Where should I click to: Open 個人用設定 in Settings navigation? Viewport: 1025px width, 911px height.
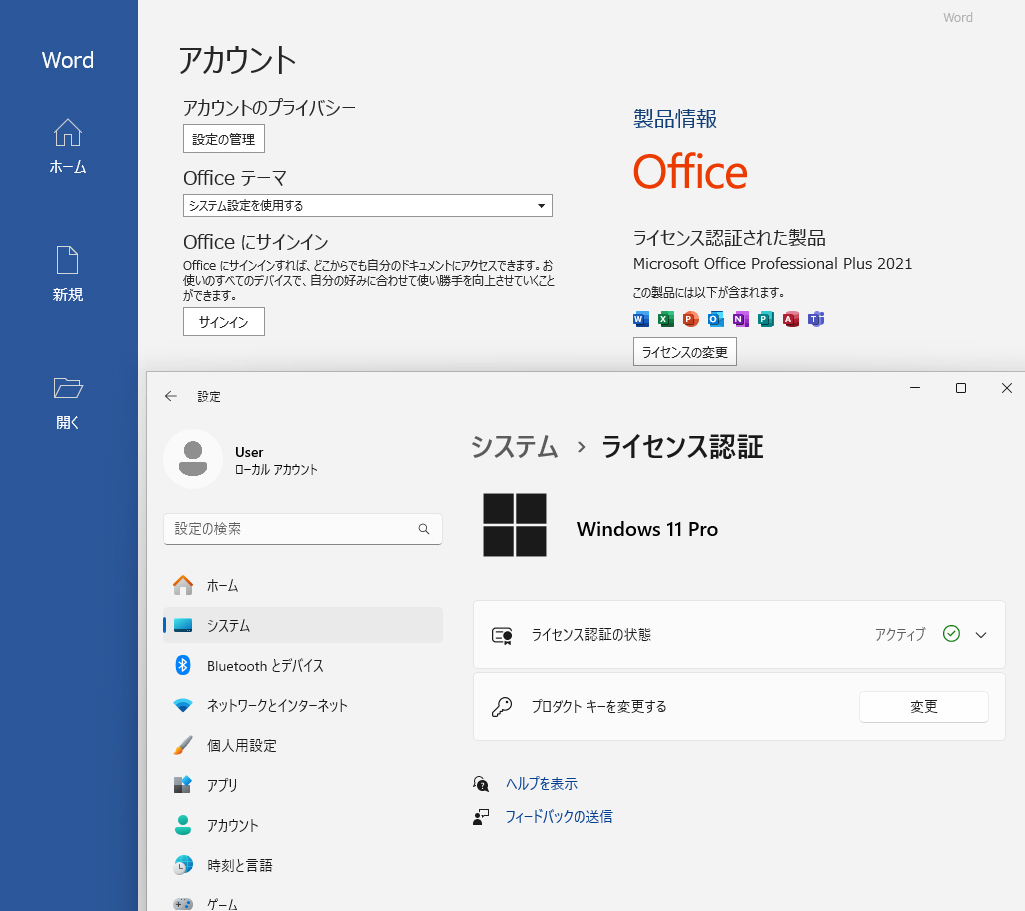coord(303,745)
